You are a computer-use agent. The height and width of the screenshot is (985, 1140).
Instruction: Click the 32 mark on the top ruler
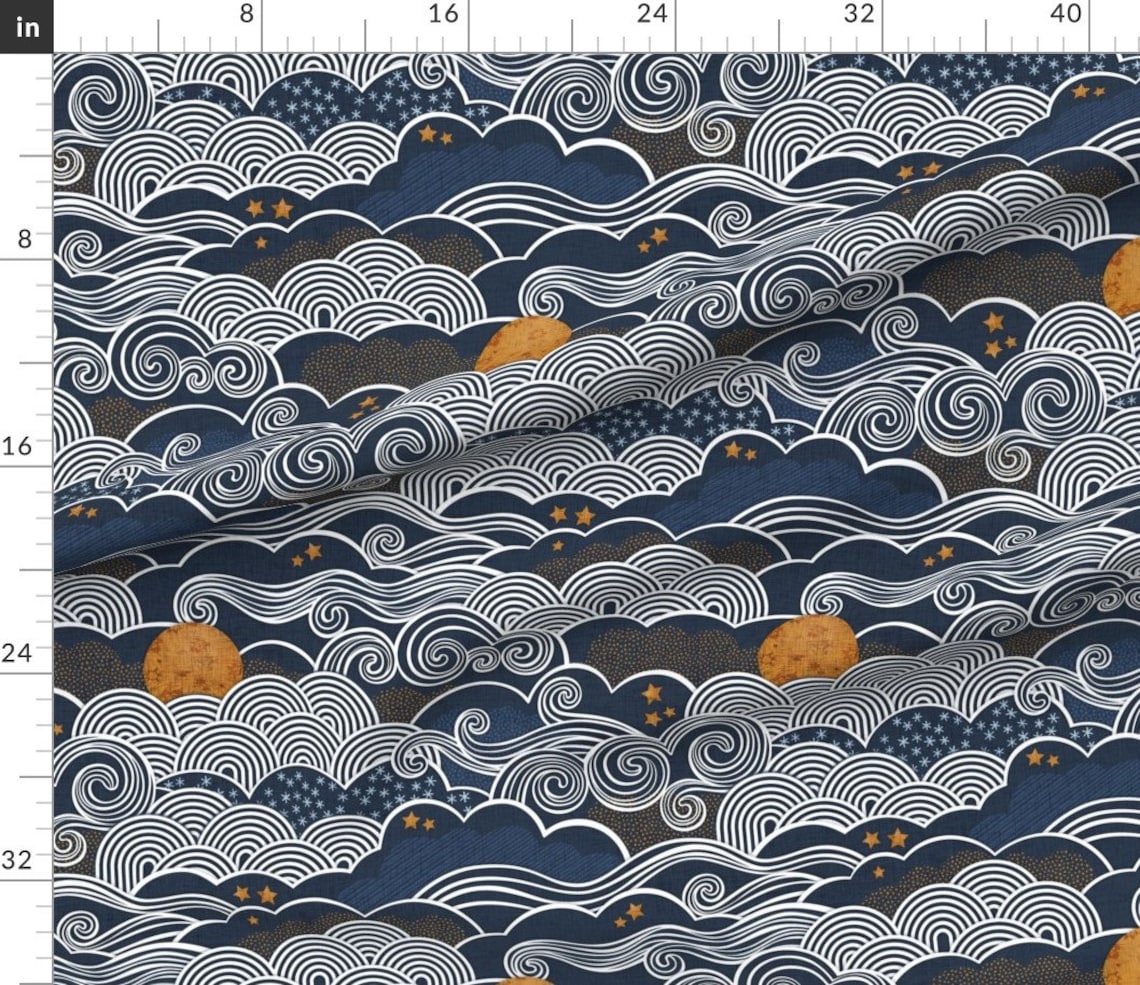point(856,15)
